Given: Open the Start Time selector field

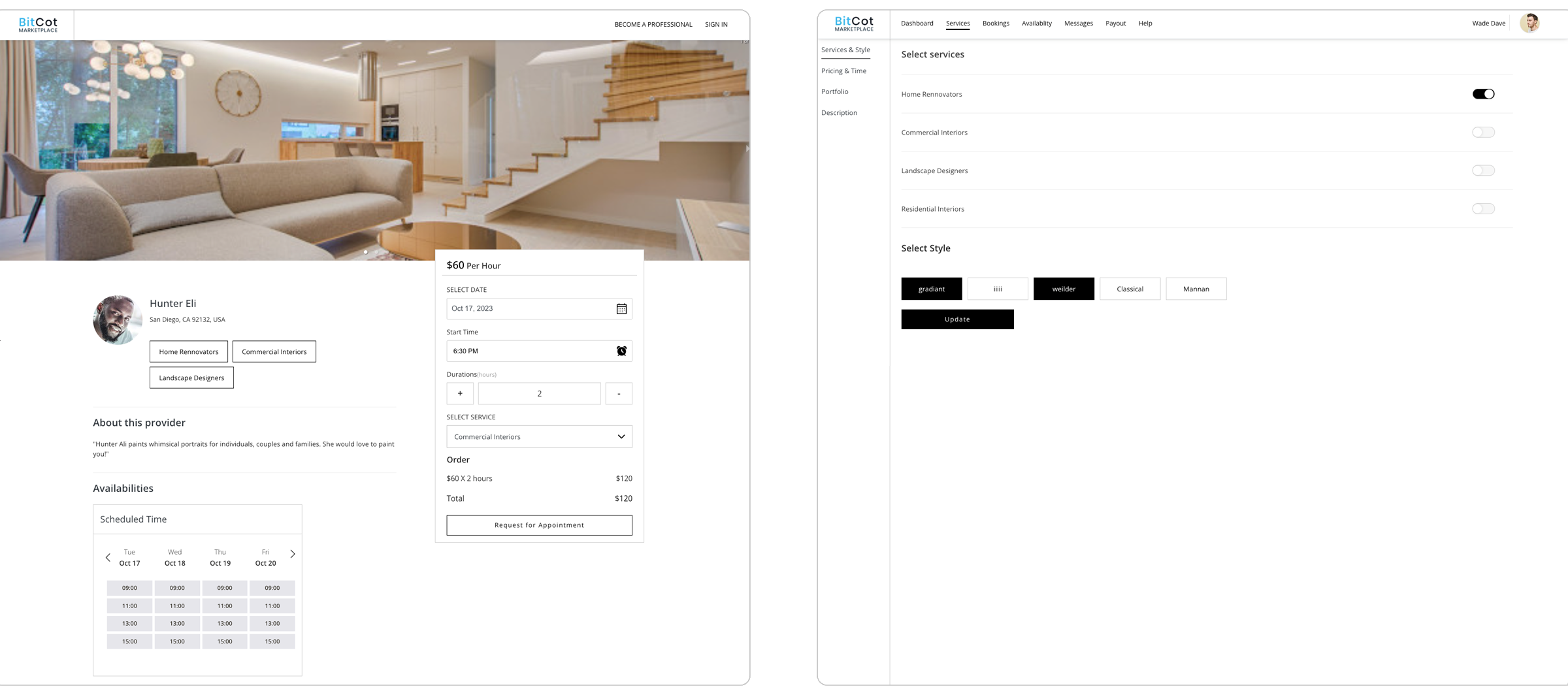Looking at the screenshot, I should (x=529, y=351).
